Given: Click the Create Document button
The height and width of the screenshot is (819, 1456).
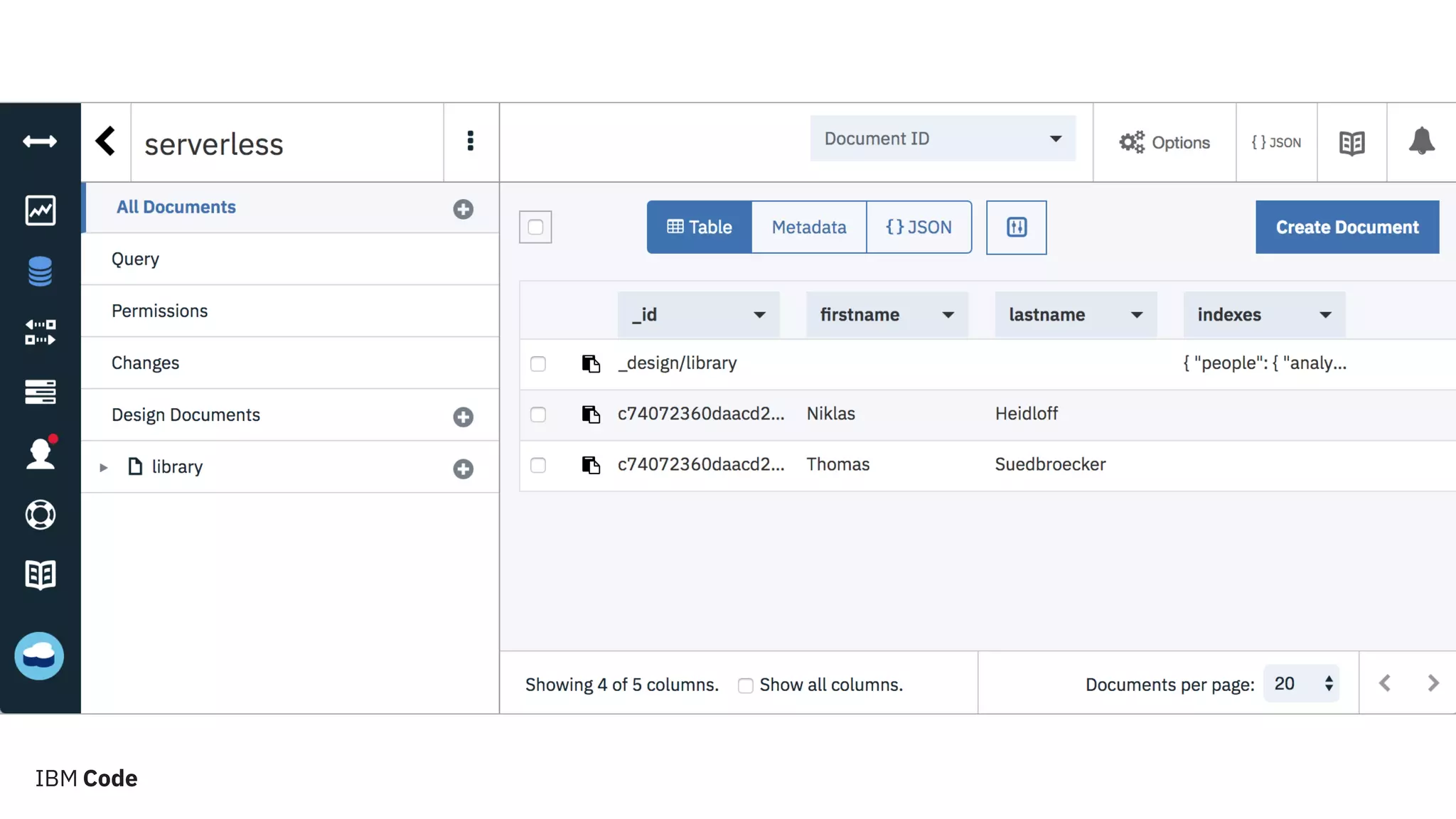Looking at the screenshot, I should [x=1347, y=227].
